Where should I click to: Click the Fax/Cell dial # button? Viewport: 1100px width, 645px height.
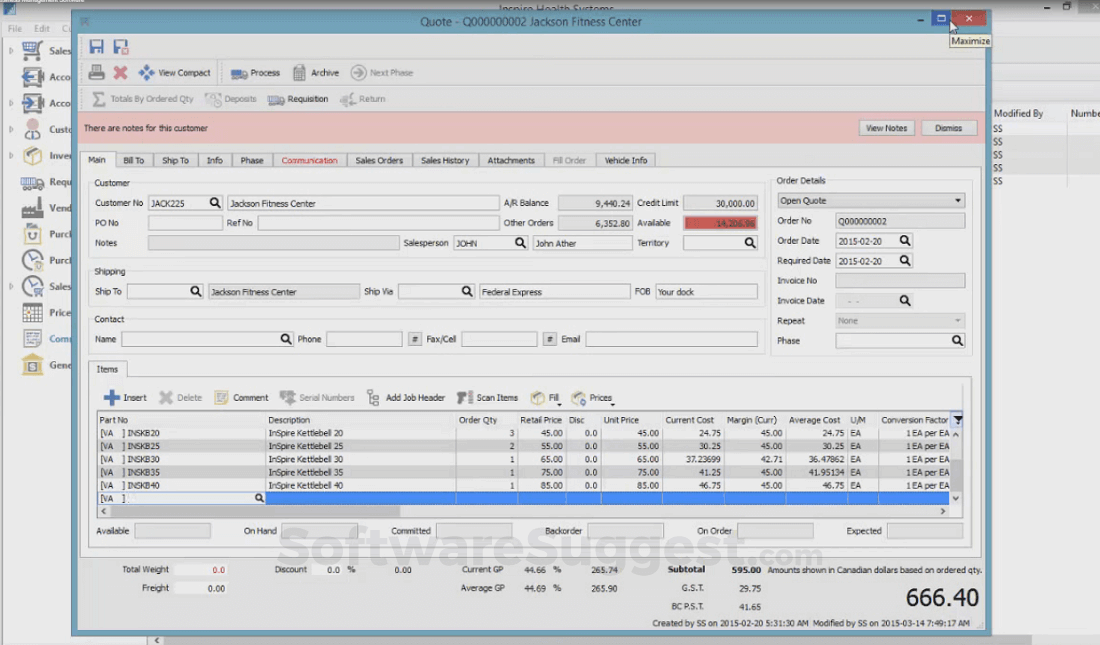coord(550,339)
